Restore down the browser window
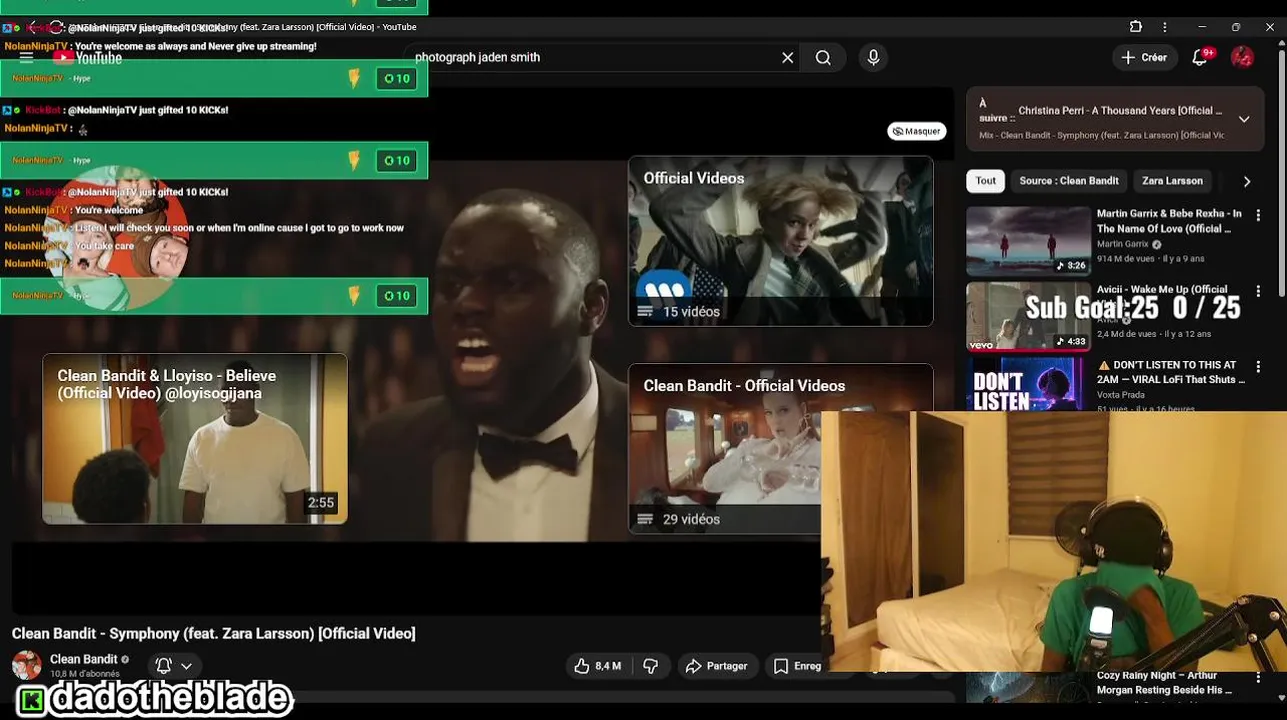The width and height of the screenshot is (1287, 720). click(1236, 27)
